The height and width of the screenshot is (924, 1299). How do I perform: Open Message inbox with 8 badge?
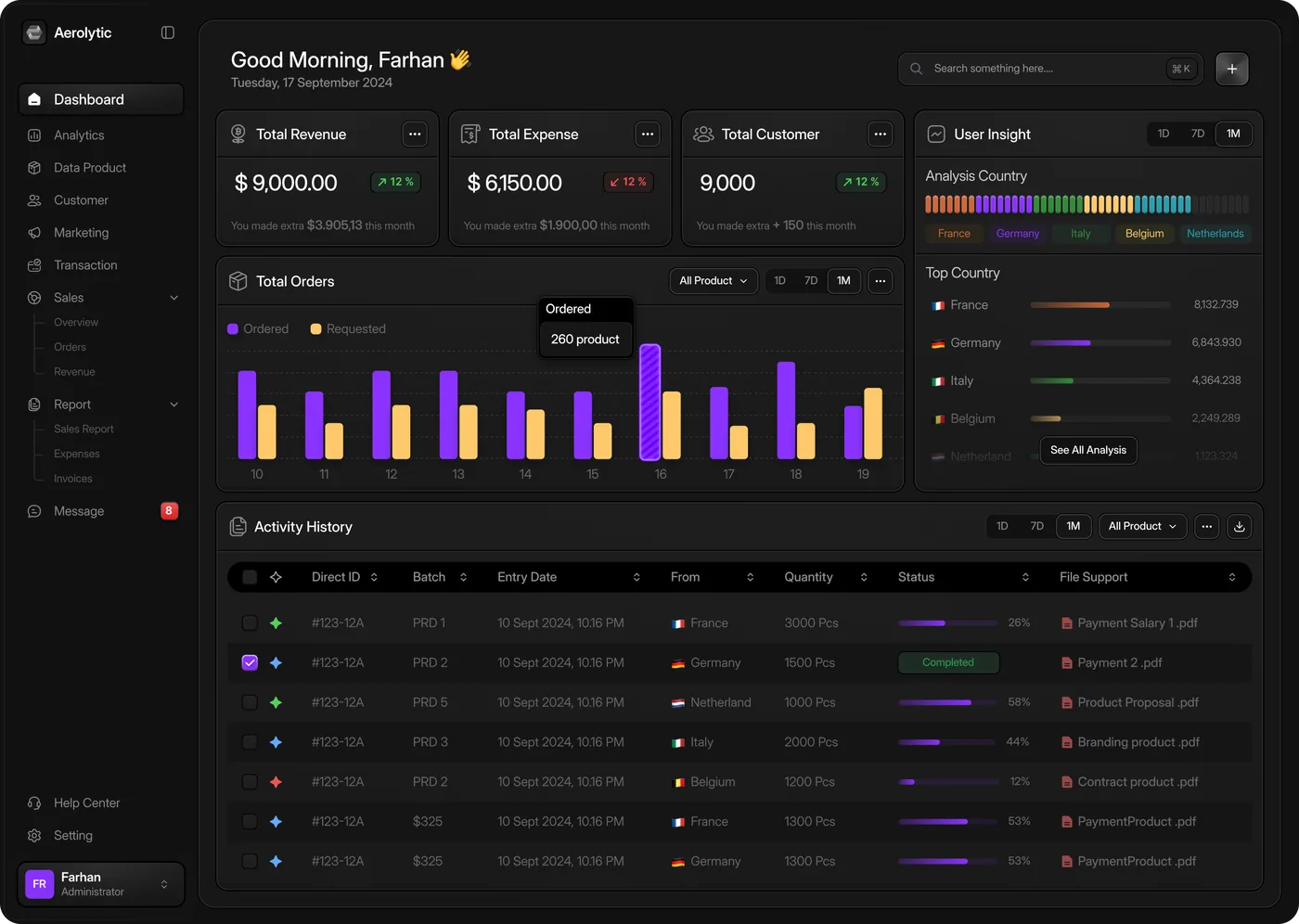coord(100,511)
